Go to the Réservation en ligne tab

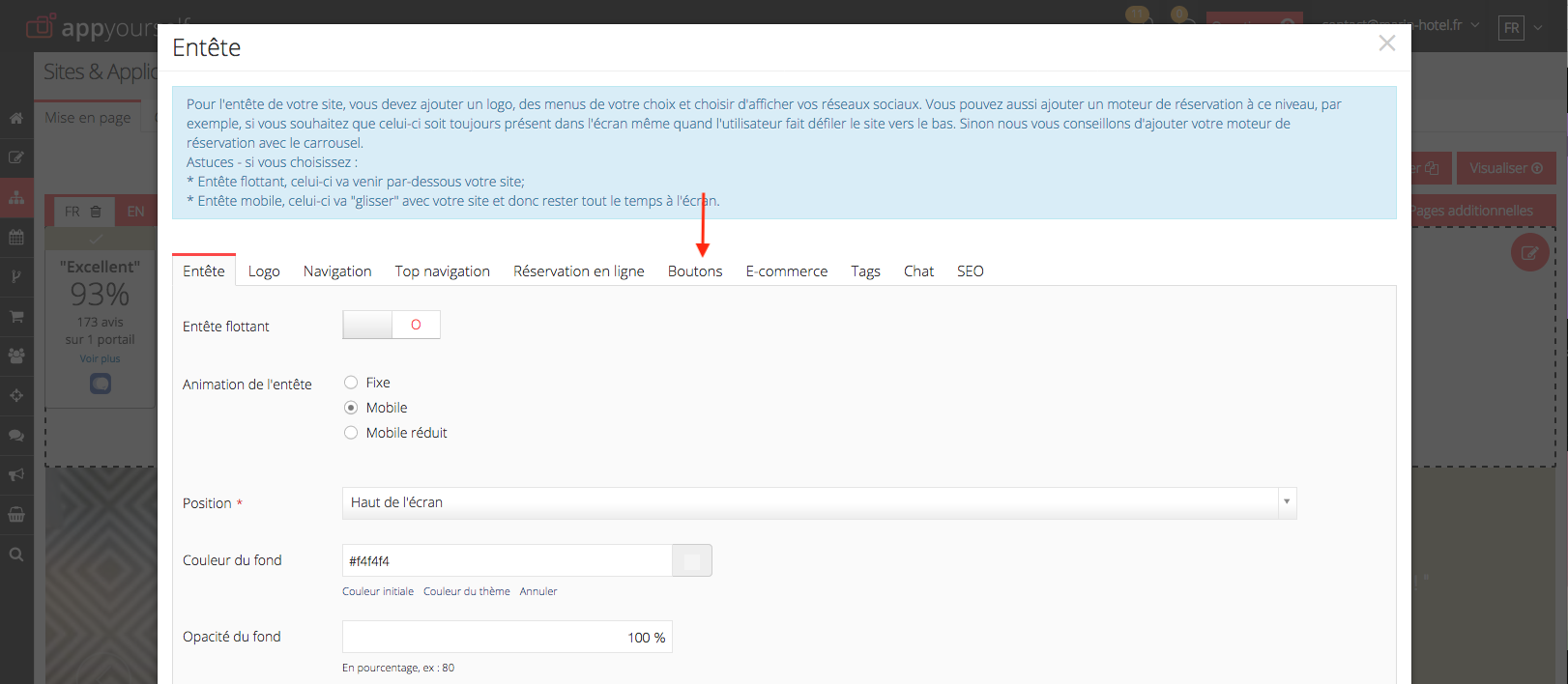click(x=579, y=271)
